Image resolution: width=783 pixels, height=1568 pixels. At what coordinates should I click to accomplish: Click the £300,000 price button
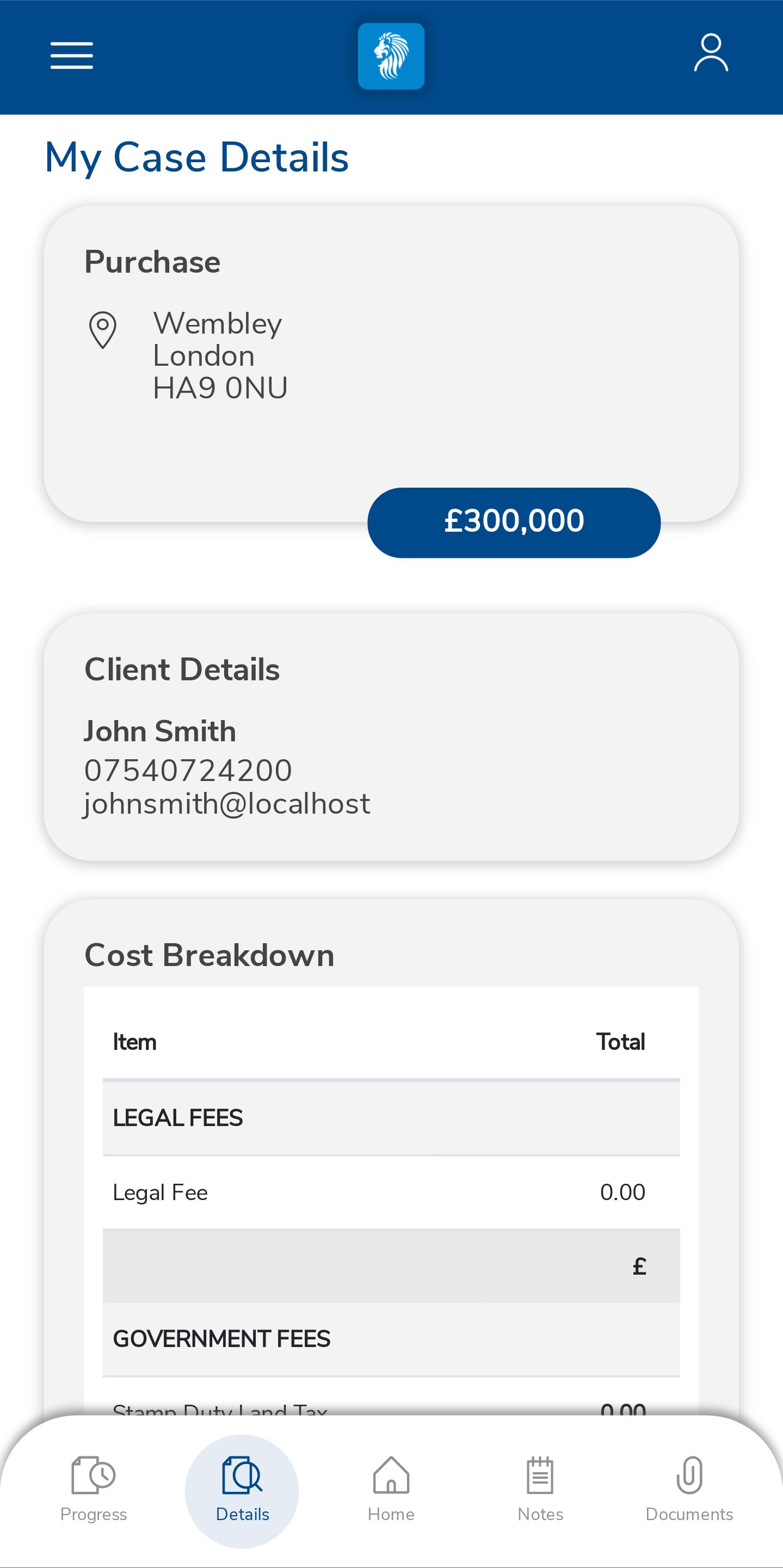[x=514, y=522]
